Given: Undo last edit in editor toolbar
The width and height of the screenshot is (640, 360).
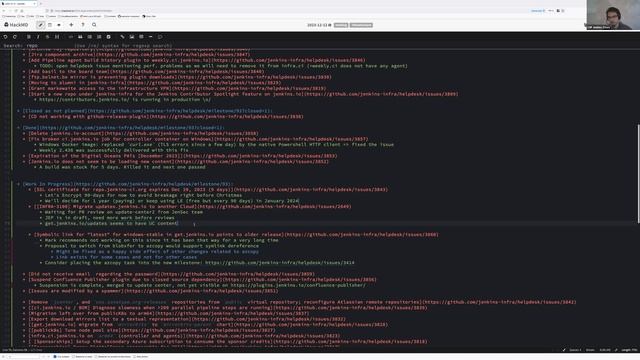Looking at the screenshot, I should (x=5, y=37).
